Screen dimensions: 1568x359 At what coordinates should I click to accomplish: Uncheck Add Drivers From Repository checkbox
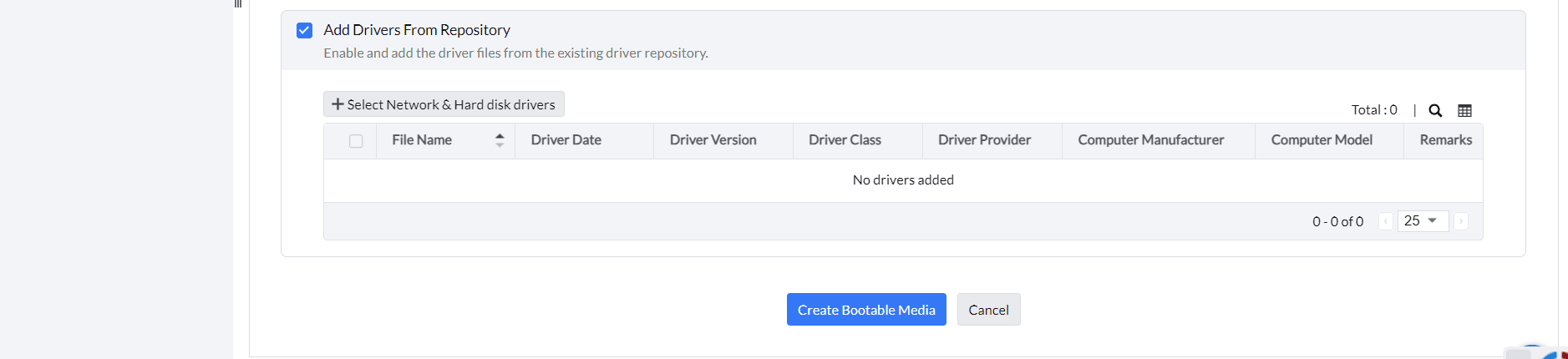click(x=305, y=30)
